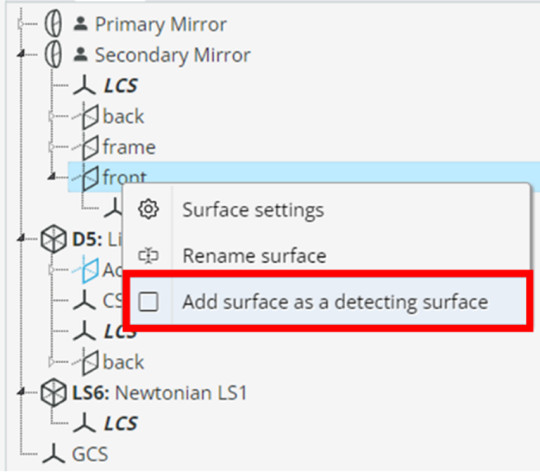Select the back surface under D5

123,362
